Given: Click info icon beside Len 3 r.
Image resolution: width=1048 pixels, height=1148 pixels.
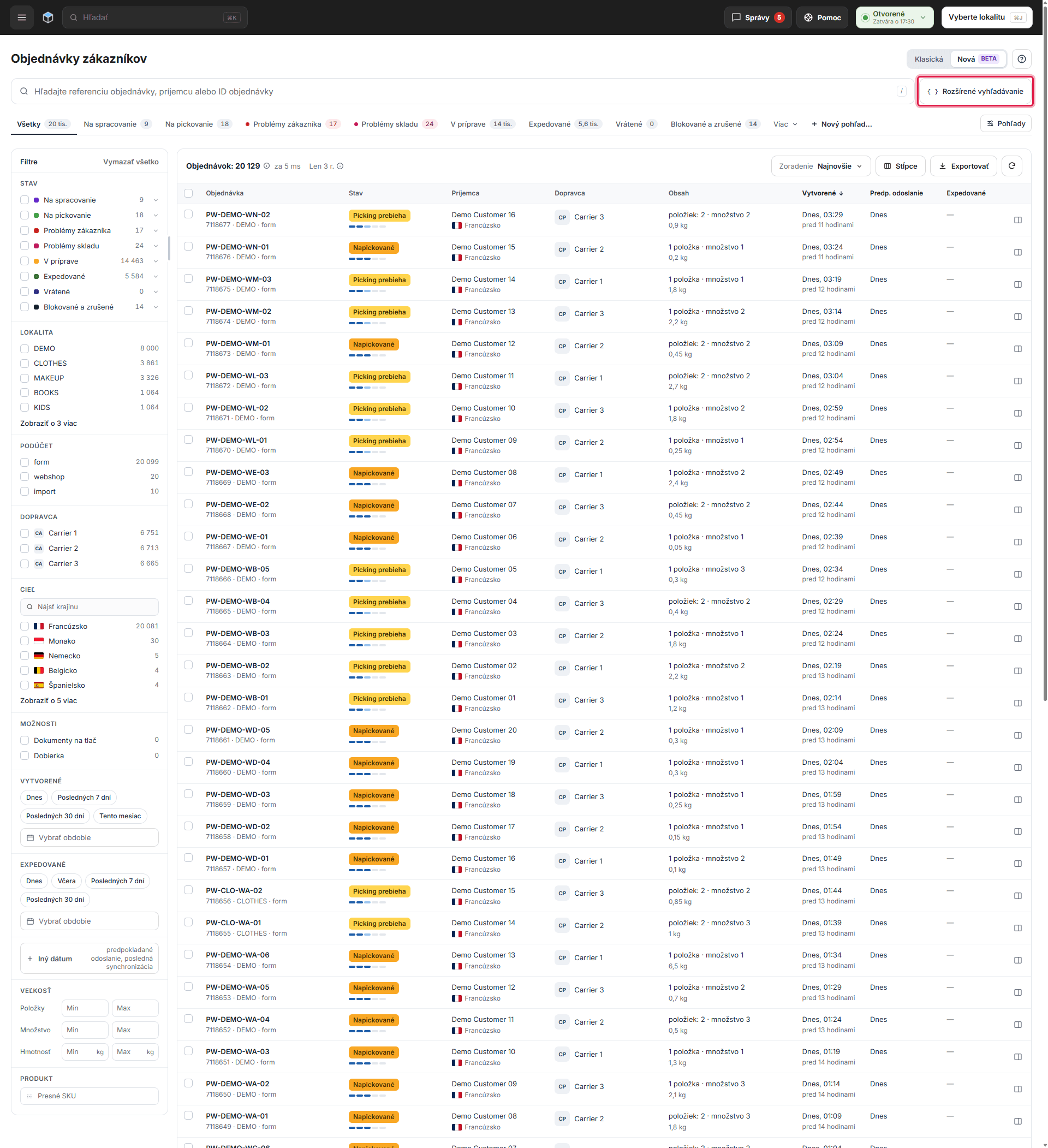Looking at the screenshot, I should click(x=341, y=166).
